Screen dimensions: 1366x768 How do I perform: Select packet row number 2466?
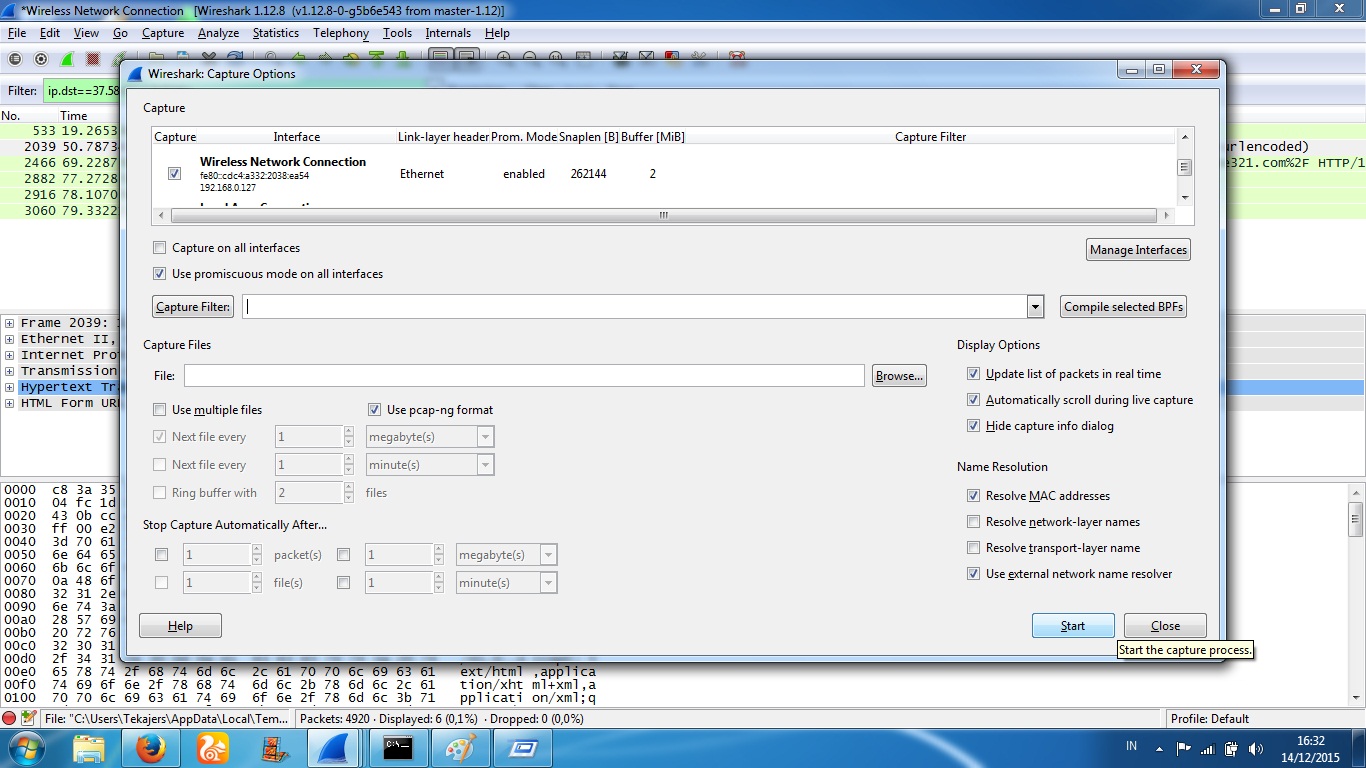pos(60,163)
